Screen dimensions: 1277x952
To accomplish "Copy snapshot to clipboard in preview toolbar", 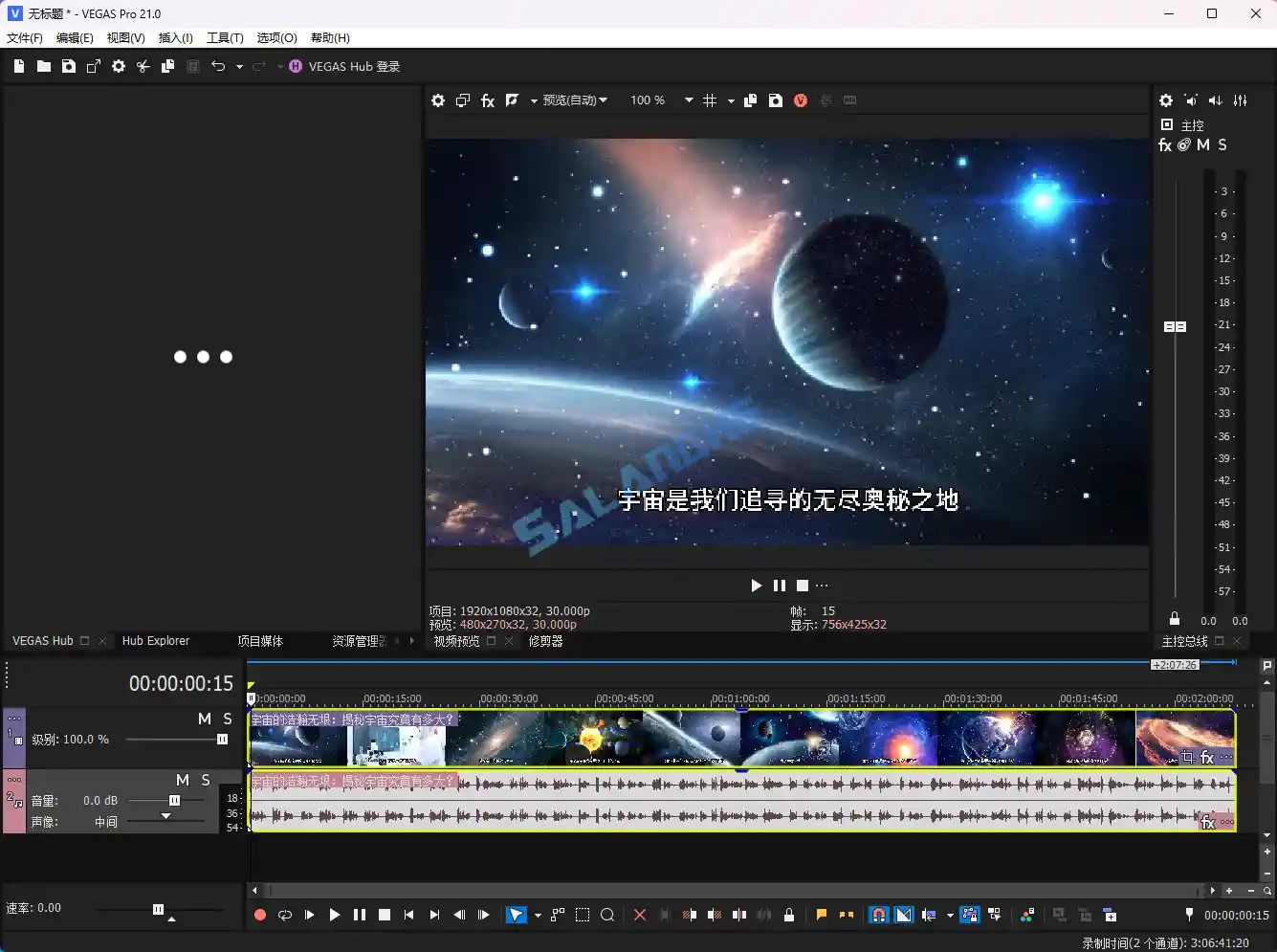I will [x=751, y=100].
